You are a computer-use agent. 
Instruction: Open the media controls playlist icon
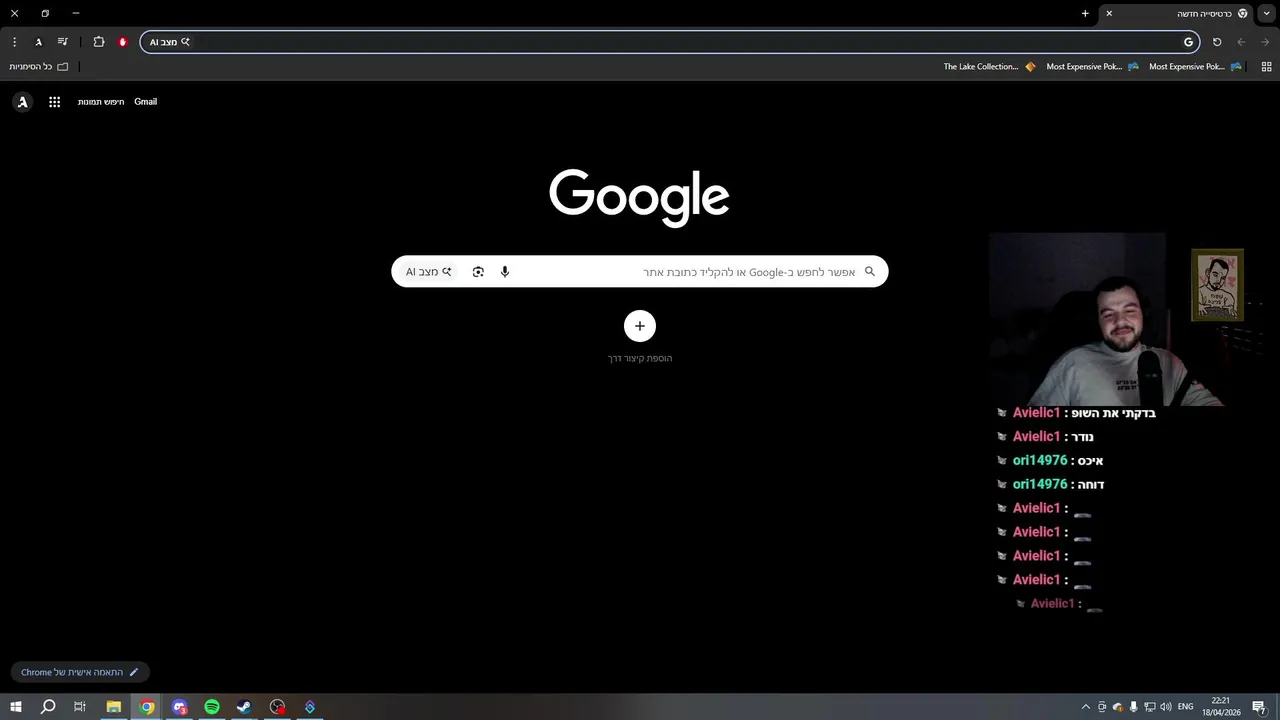pyautogui.click(x=63, y=42)
